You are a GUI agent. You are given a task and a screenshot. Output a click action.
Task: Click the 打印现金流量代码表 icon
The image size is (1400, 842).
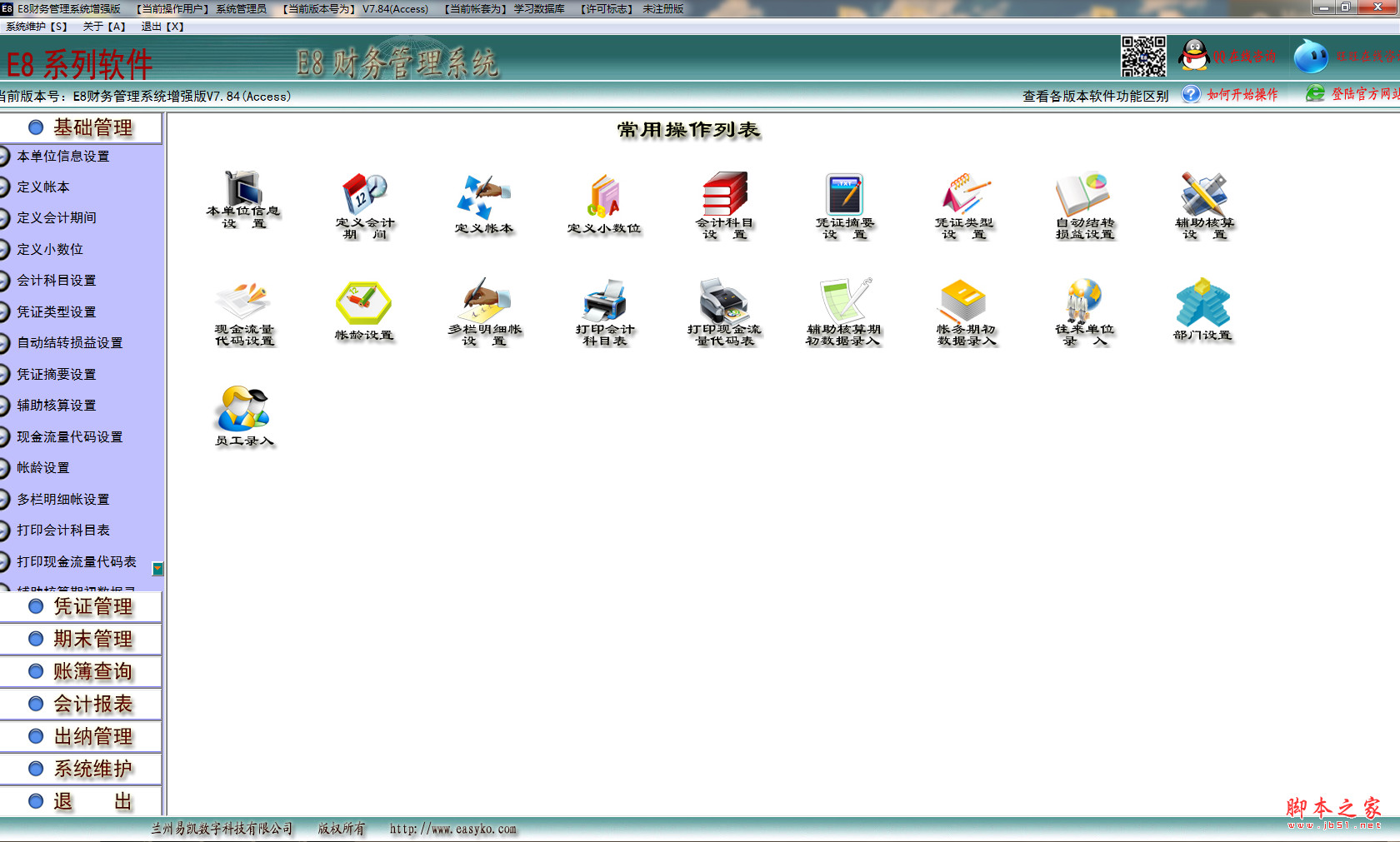[x=724, y=312]
